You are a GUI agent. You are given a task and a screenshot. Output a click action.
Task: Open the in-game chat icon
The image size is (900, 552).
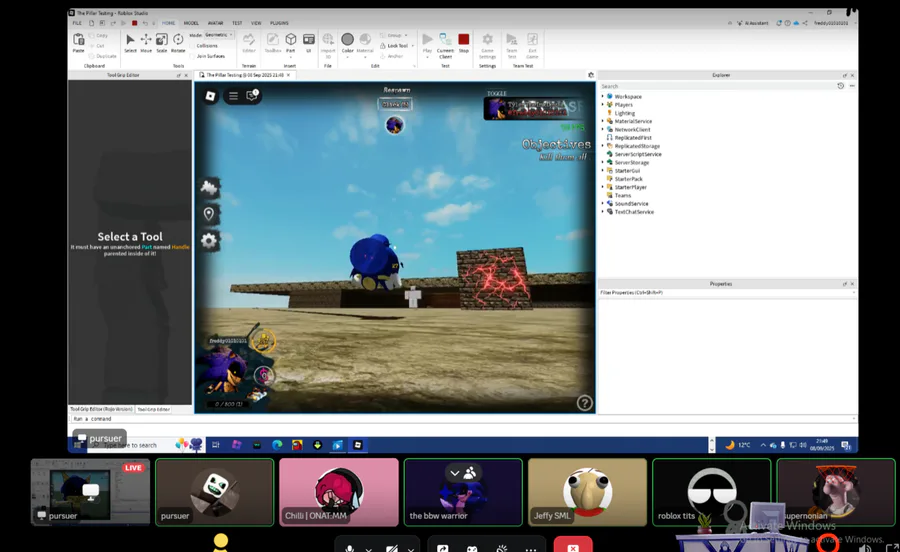pyautogui.click(x=252, y=95)
